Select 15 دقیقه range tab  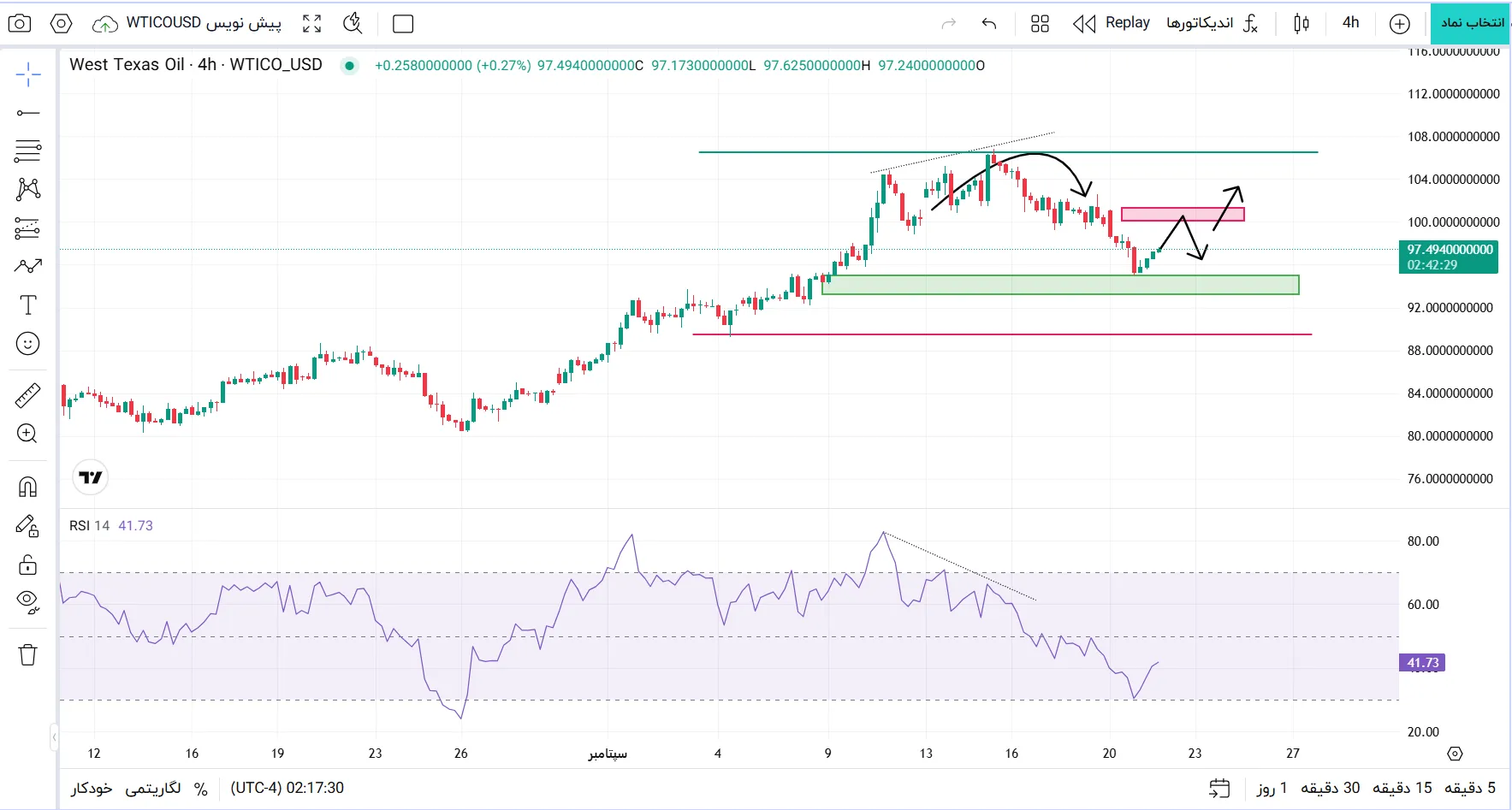1402,788
